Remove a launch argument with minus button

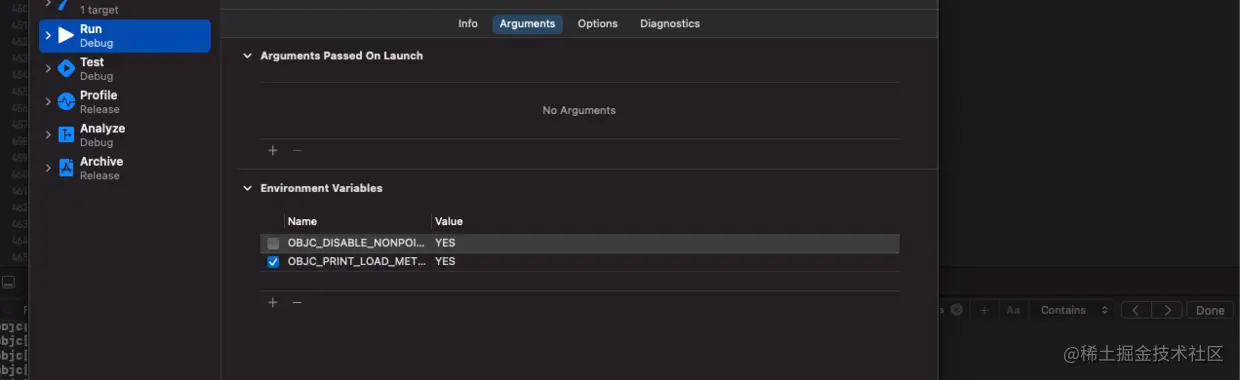click(297, 150)
